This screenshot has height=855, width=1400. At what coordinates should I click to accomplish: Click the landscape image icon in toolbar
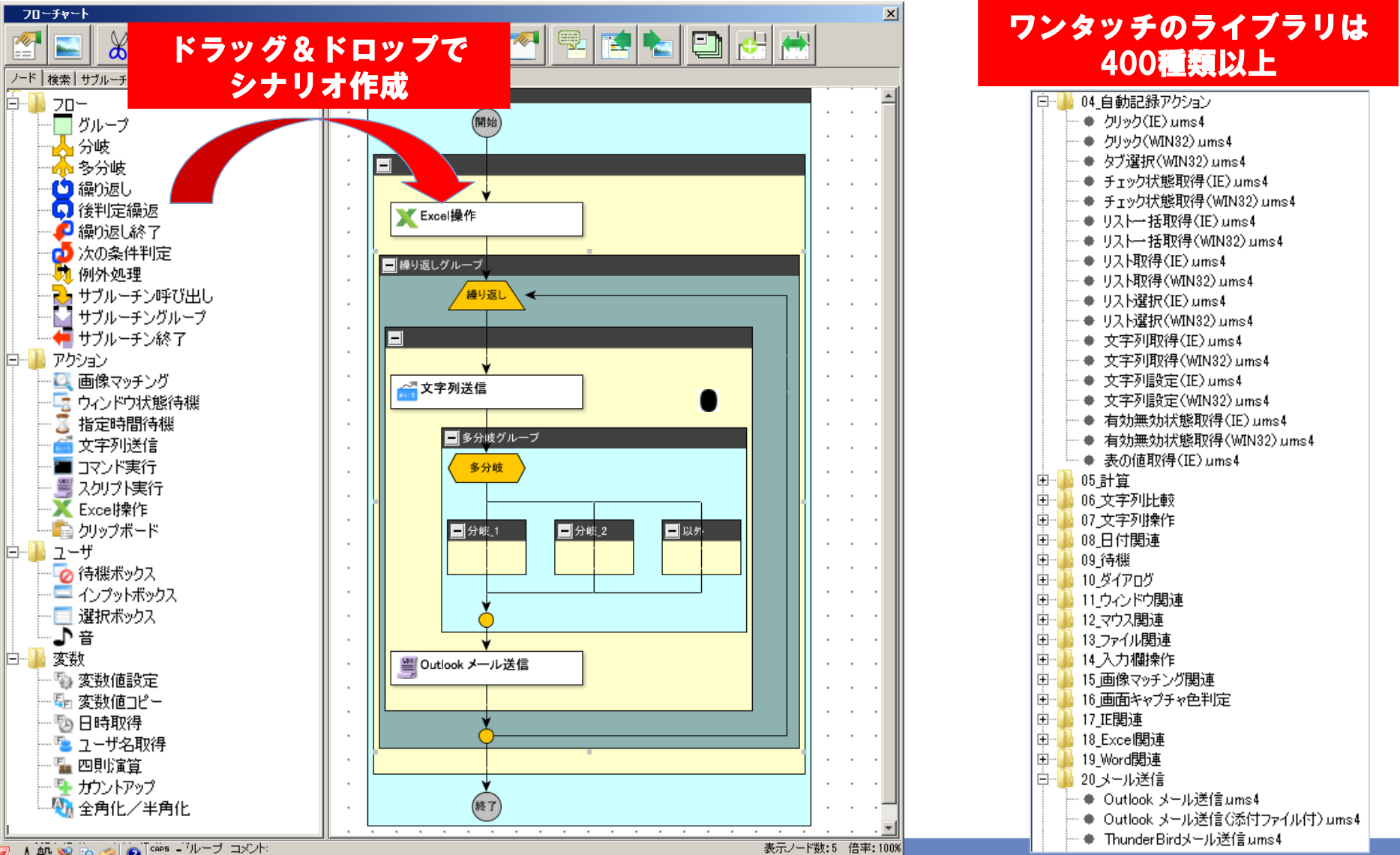tap(69, 46)
